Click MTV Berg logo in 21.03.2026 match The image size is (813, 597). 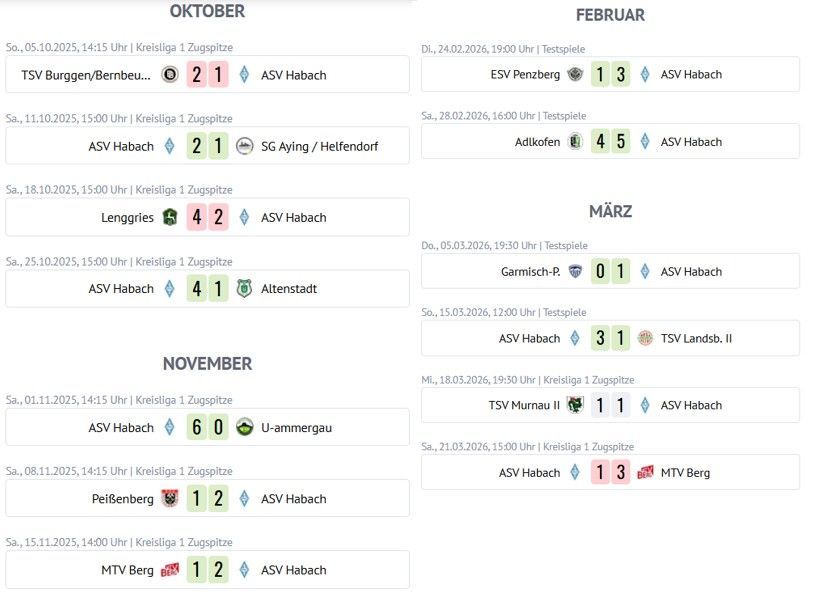tap(645, 472)
